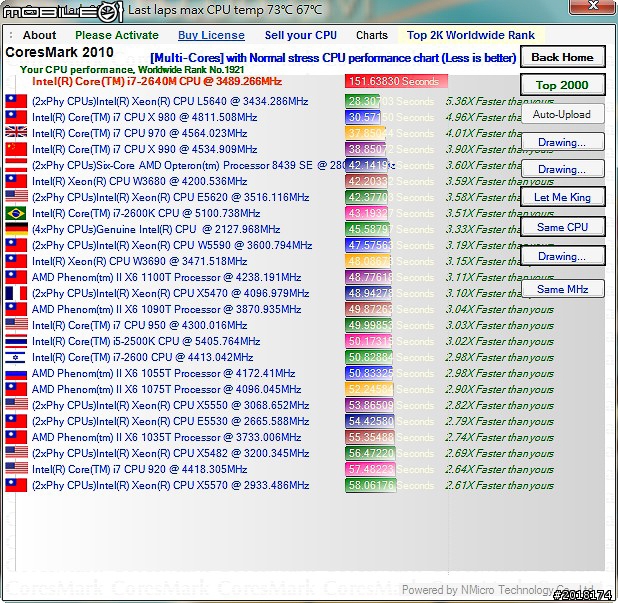Click the flag beside Xeon W5590 row
The height and width of the screenshot is (603, 618).
16,245
